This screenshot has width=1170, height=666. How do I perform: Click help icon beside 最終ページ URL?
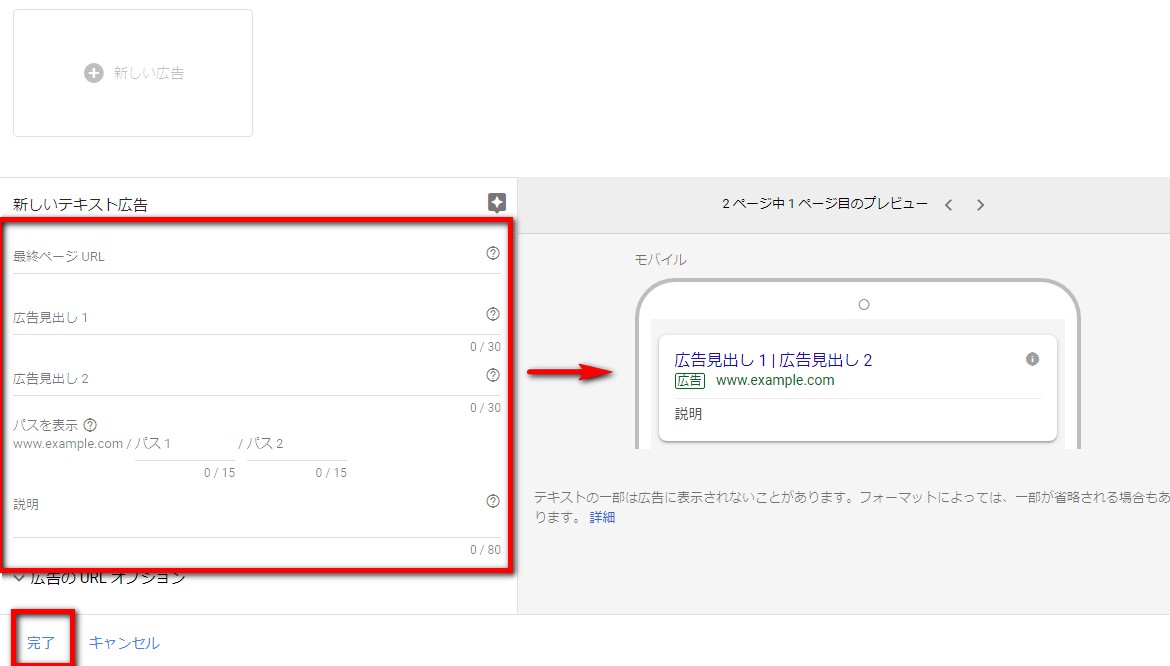click(x=492, y=254)
